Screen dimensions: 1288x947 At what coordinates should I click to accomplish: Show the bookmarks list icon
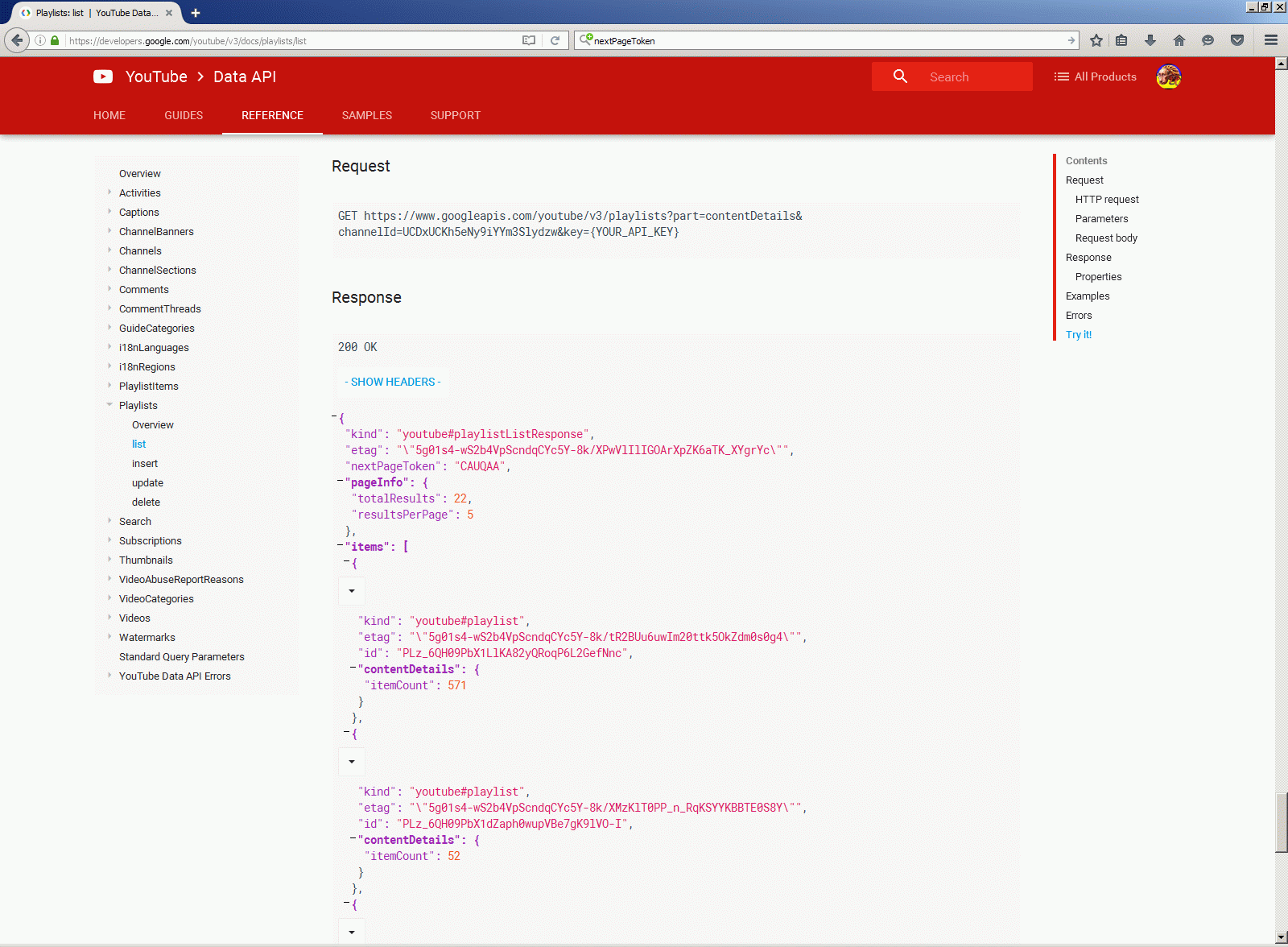point(1121,40)
